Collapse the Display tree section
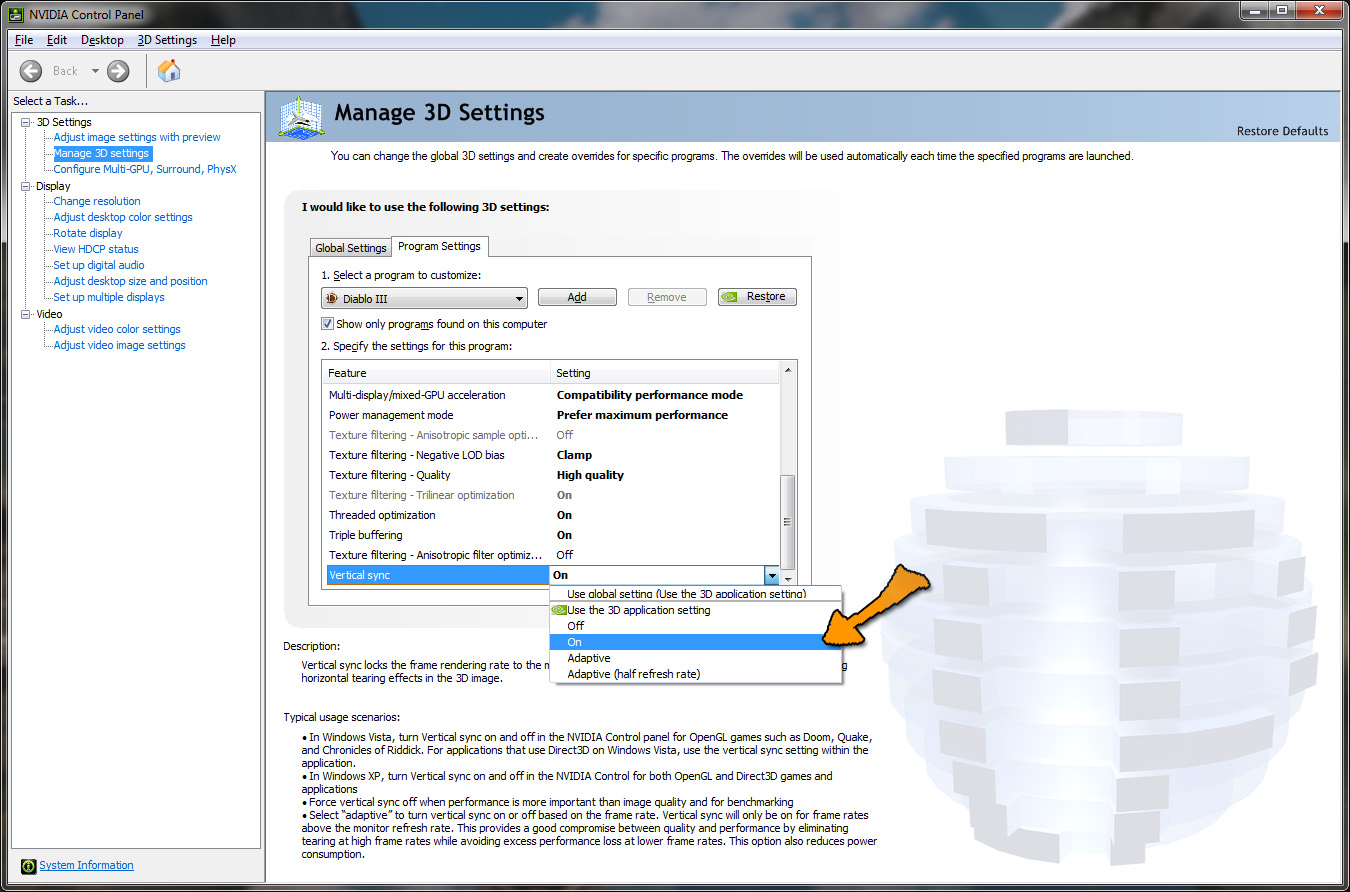This screenshot has height=892, width=1350. coord(23,185)
